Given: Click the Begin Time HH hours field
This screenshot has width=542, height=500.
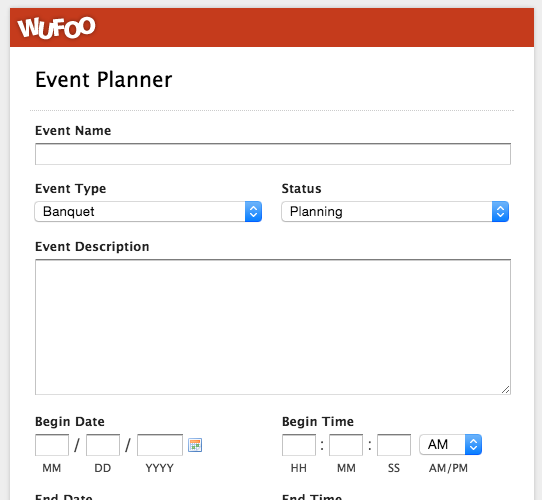Looking at the screenshot, I should point(299,445).
